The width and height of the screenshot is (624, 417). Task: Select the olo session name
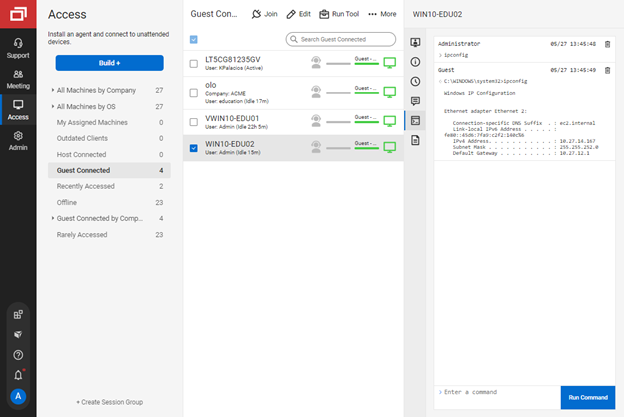(x=211, y=85)
